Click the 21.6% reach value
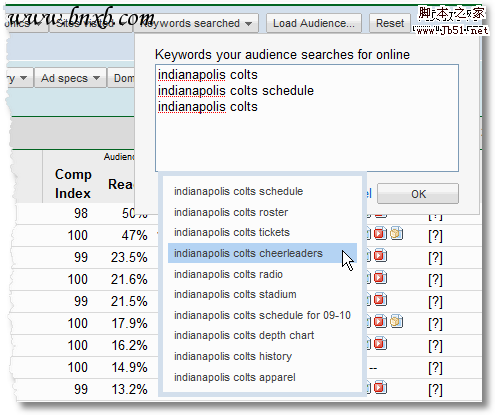This screenshot has height=415, width=495. pos(129,279)
